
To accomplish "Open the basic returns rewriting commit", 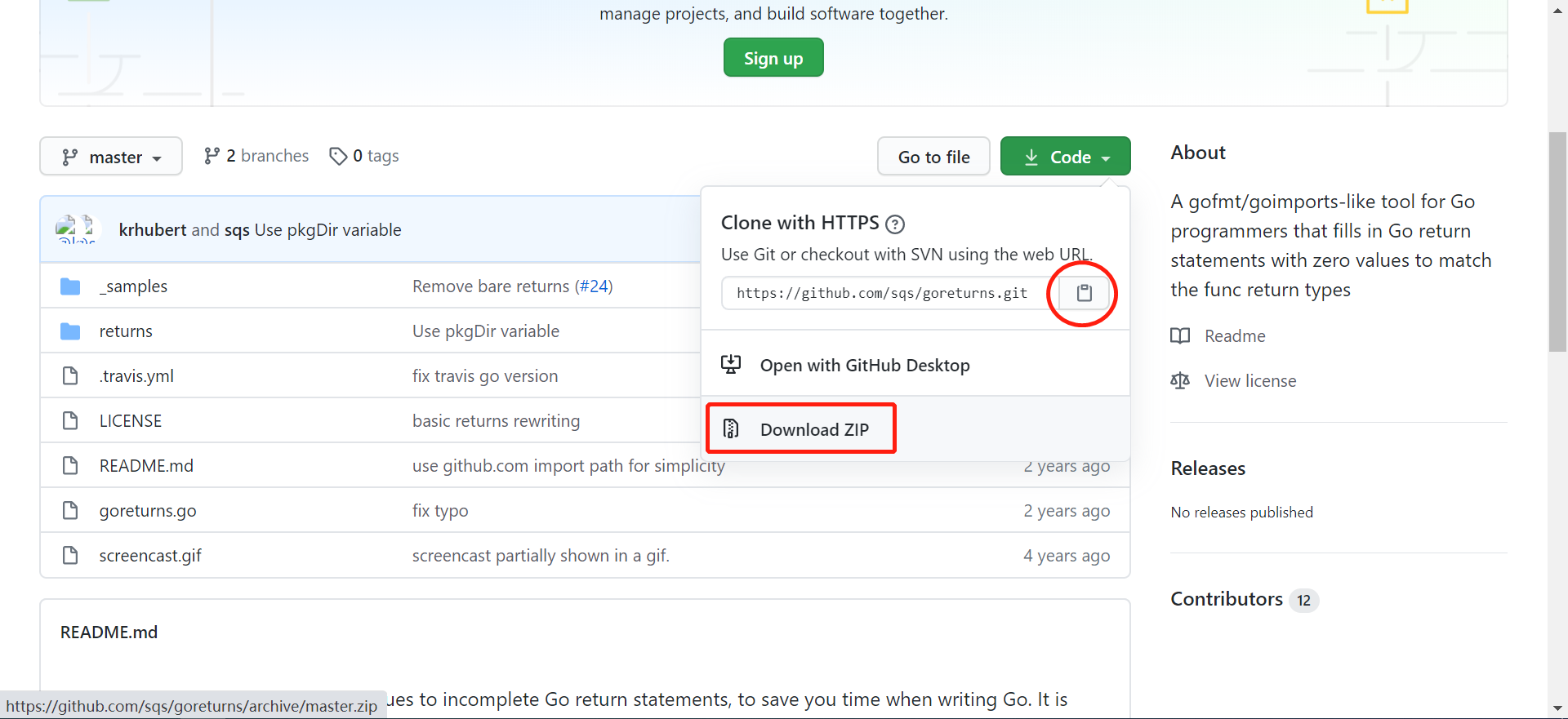I will (496, 421).
